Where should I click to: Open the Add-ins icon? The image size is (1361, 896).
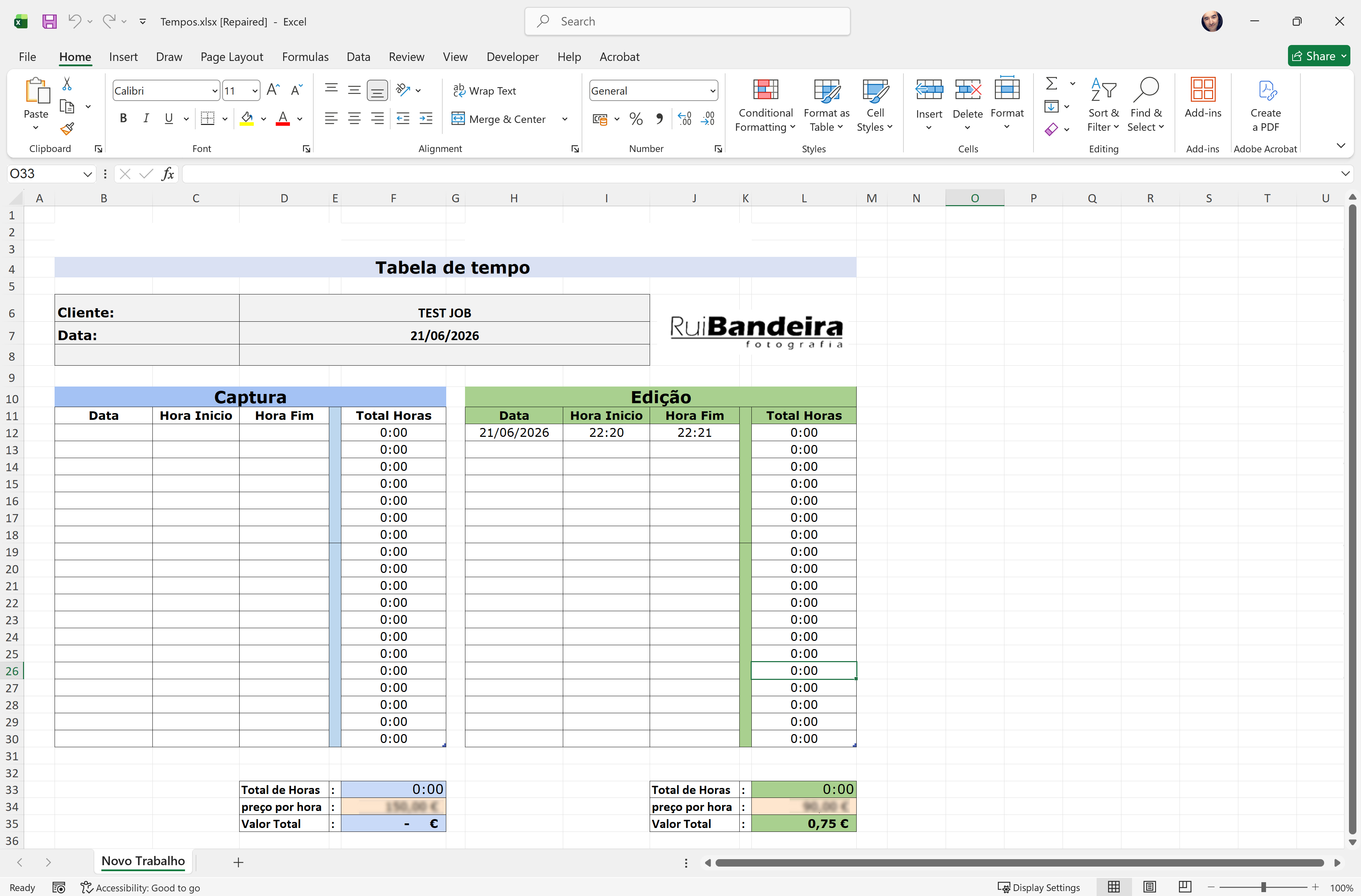[1203, 98]
